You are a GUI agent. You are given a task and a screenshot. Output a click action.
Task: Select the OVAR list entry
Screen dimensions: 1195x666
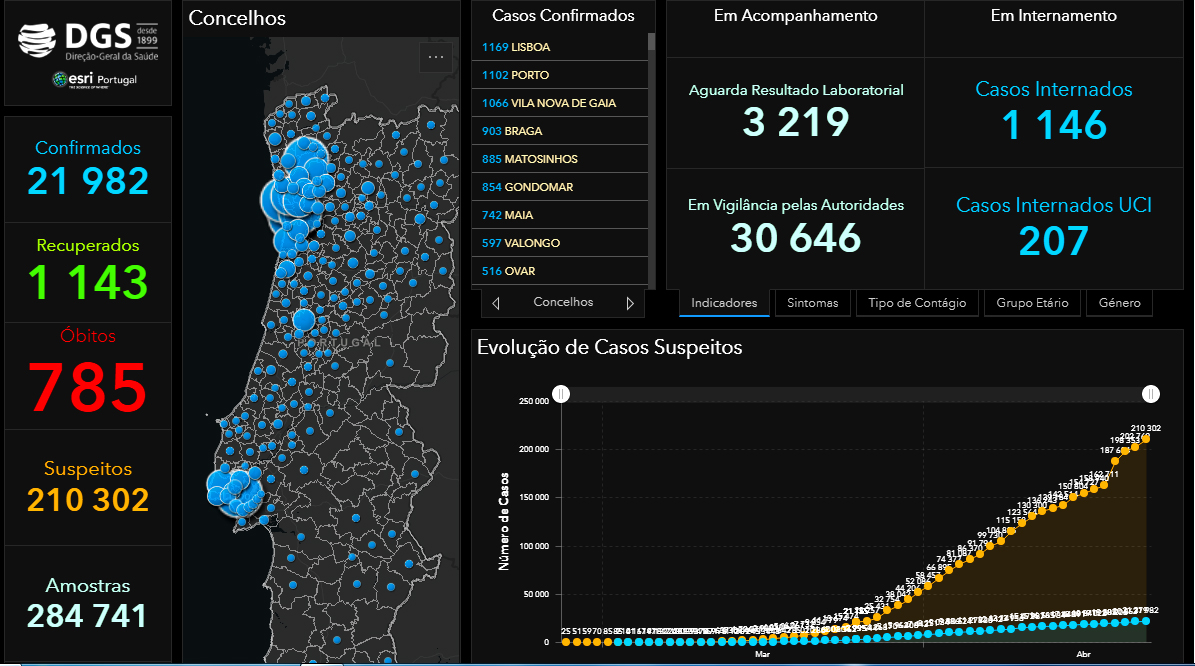pyautogui.click(x=559, y=271)
